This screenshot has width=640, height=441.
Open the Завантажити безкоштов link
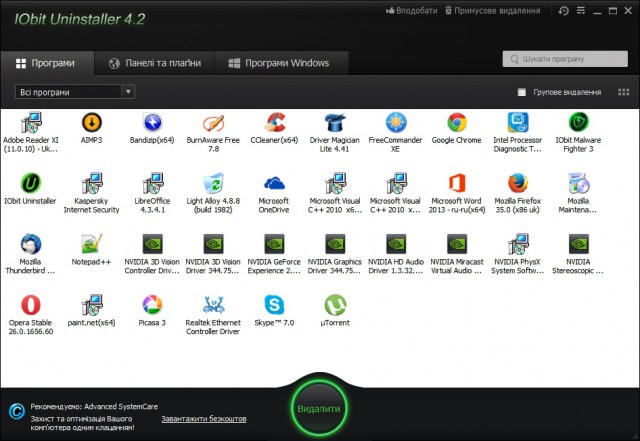pyautogui.click(x=204, y=419)
